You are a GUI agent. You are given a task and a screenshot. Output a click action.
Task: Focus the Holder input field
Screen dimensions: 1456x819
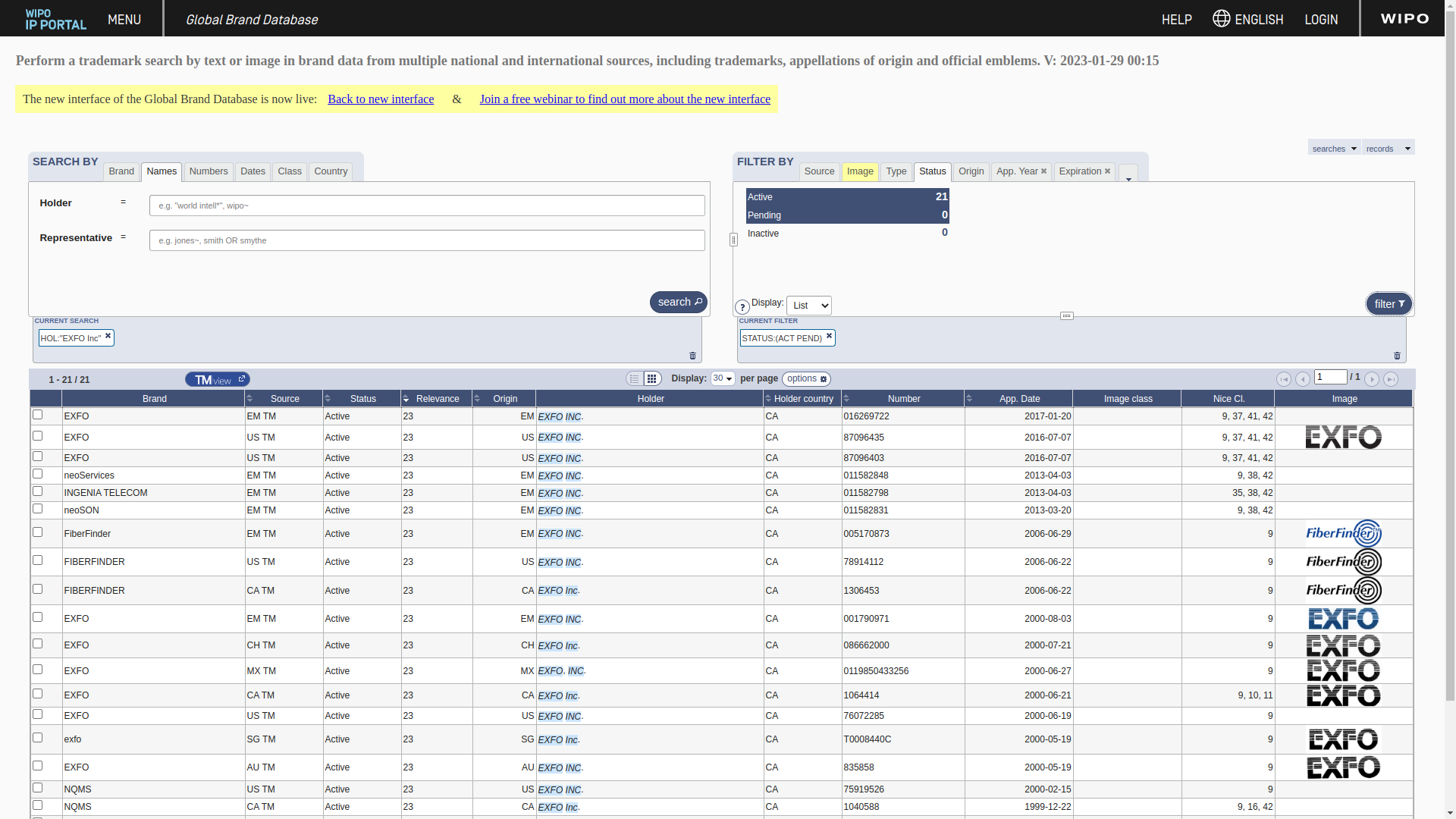[427, 206]
